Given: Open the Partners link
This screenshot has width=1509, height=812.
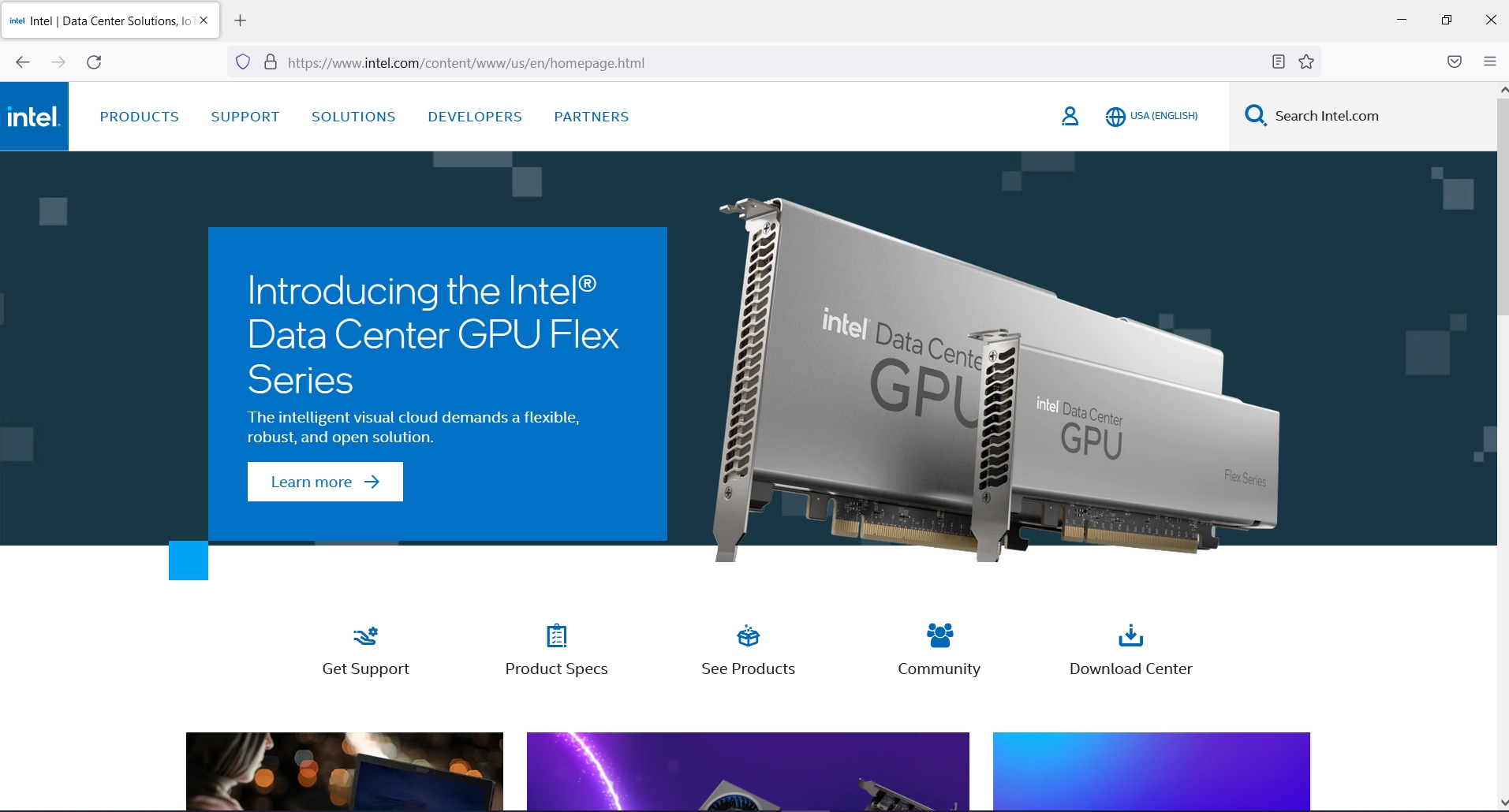Looking at the screenshot, I should (592, 116).
